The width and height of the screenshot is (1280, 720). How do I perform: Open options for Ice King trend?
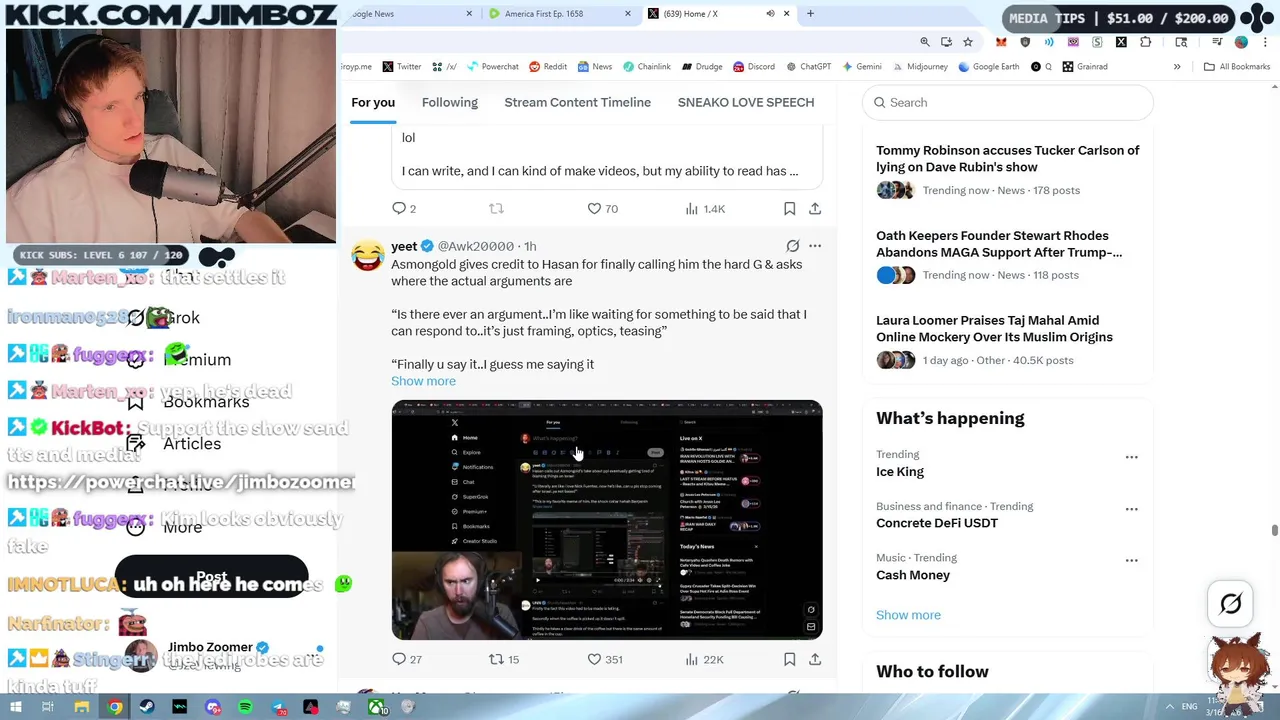click(1131, 457)
